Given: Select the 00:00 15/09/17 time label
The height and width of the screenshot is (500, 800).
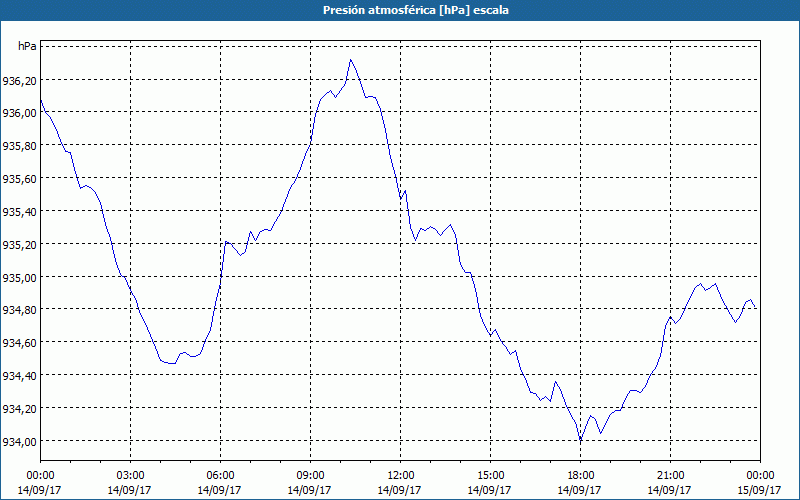Looking at the screenshot, I should click(x=760, y=483).
